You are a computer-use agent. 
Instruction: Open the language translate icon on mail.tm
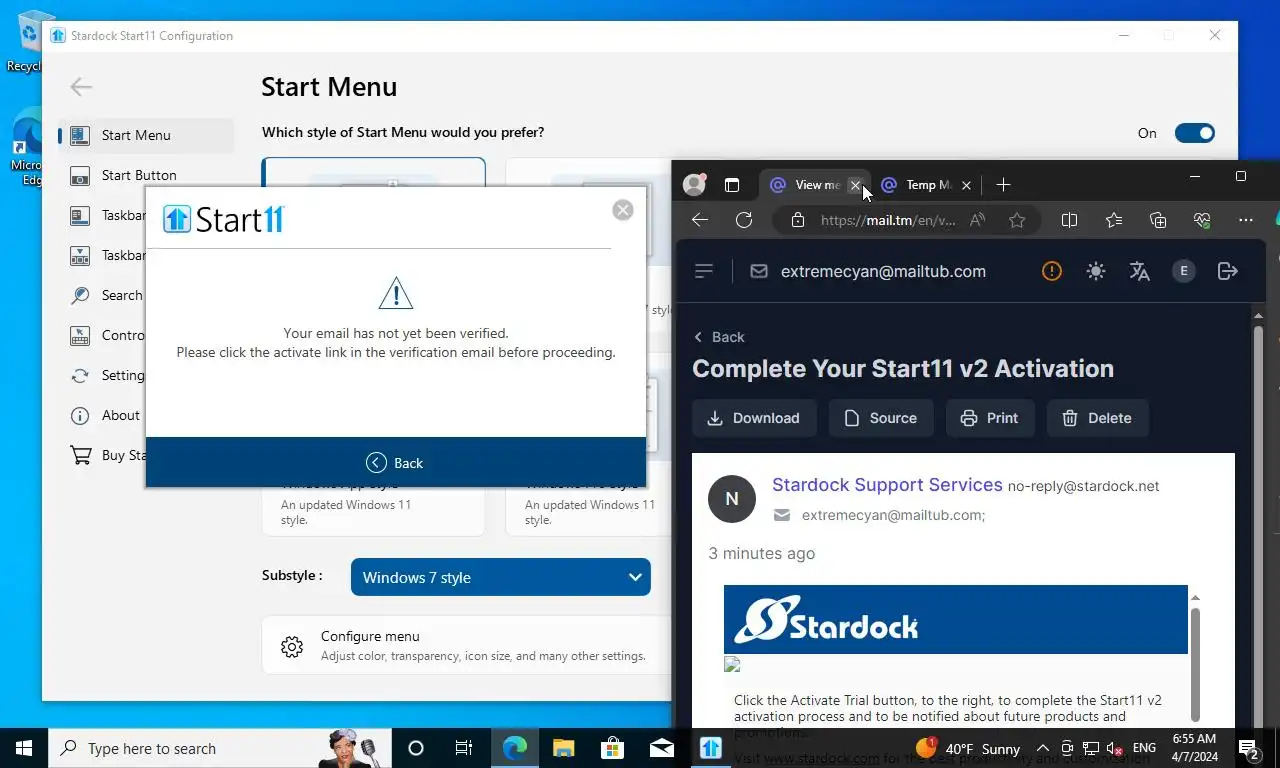1140,271
